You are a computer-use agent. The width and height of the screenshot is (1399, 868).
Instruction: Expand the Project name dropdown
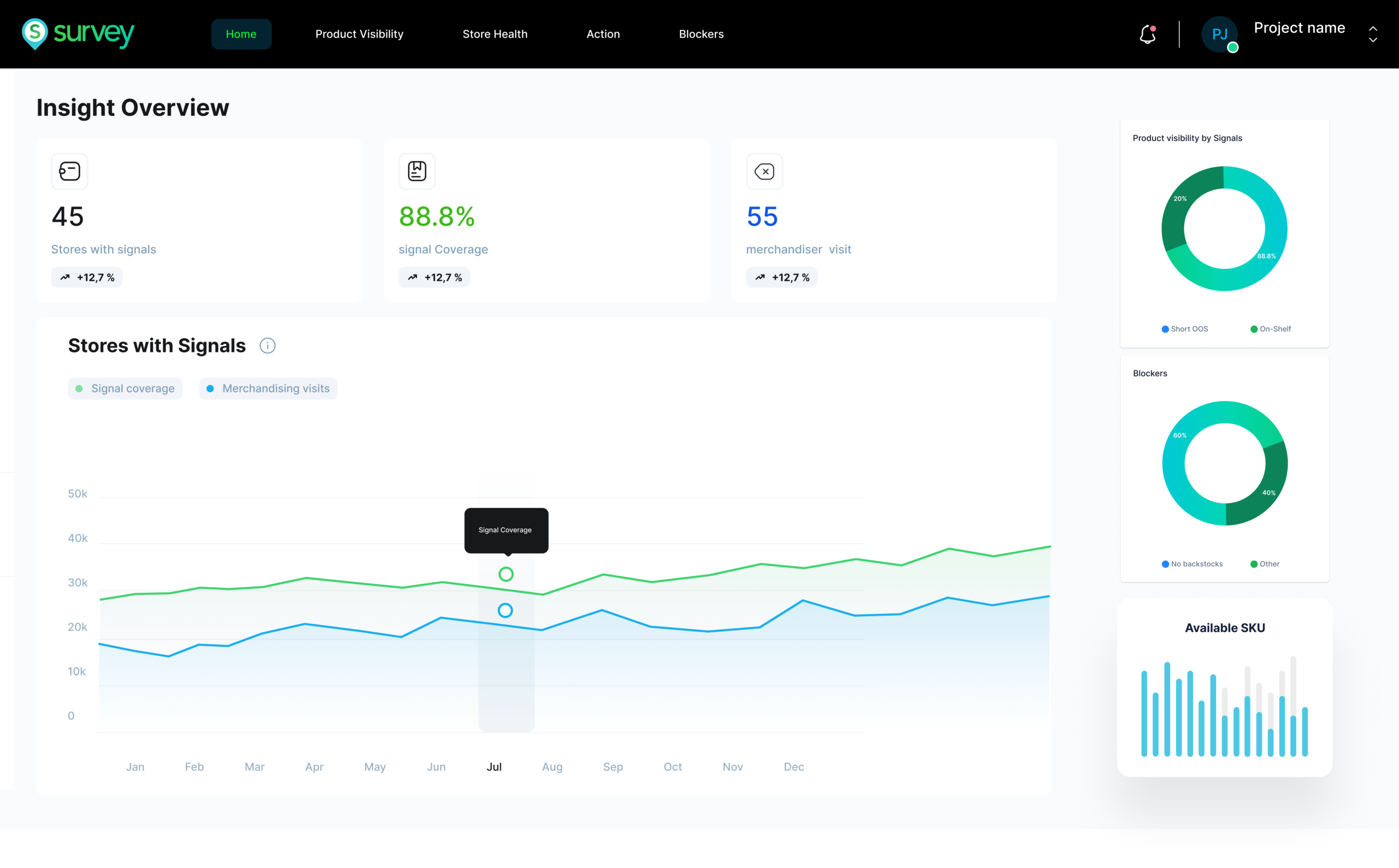click(1373, 34)
